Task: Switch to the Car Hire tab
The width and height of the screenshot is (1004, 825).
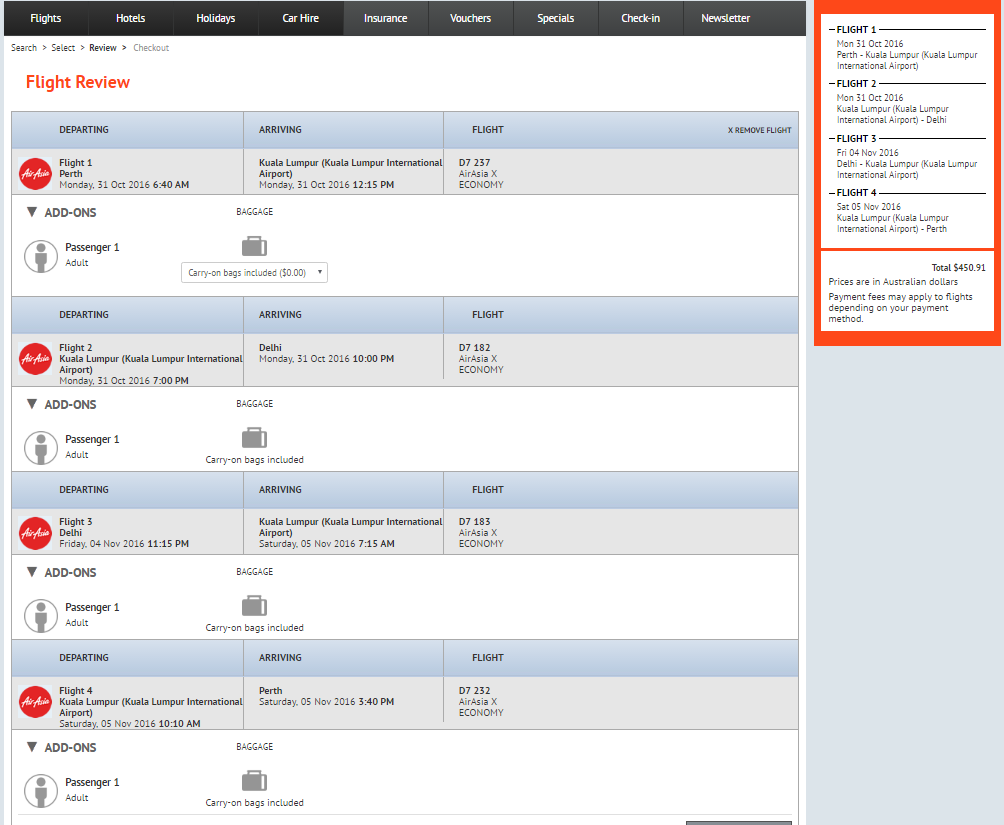Action: (301, 18)
